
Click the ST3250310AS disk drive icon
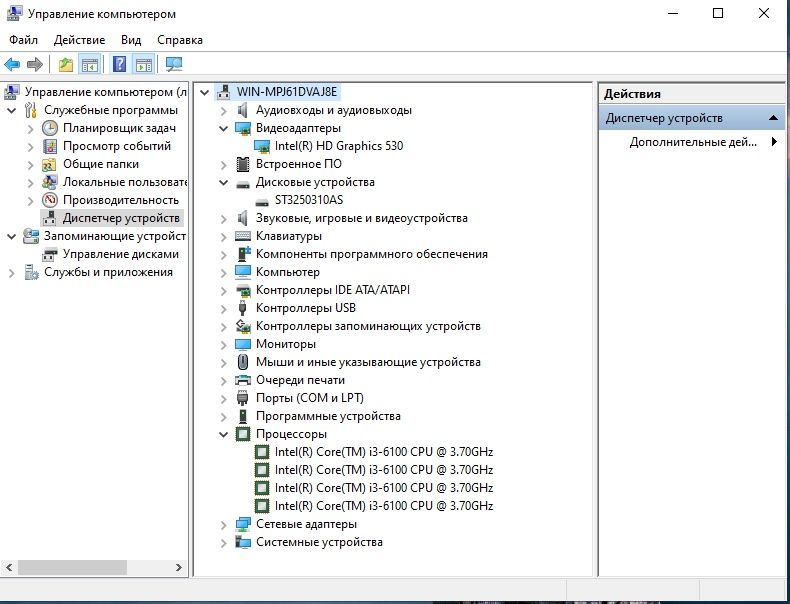(x=261, y=201)
